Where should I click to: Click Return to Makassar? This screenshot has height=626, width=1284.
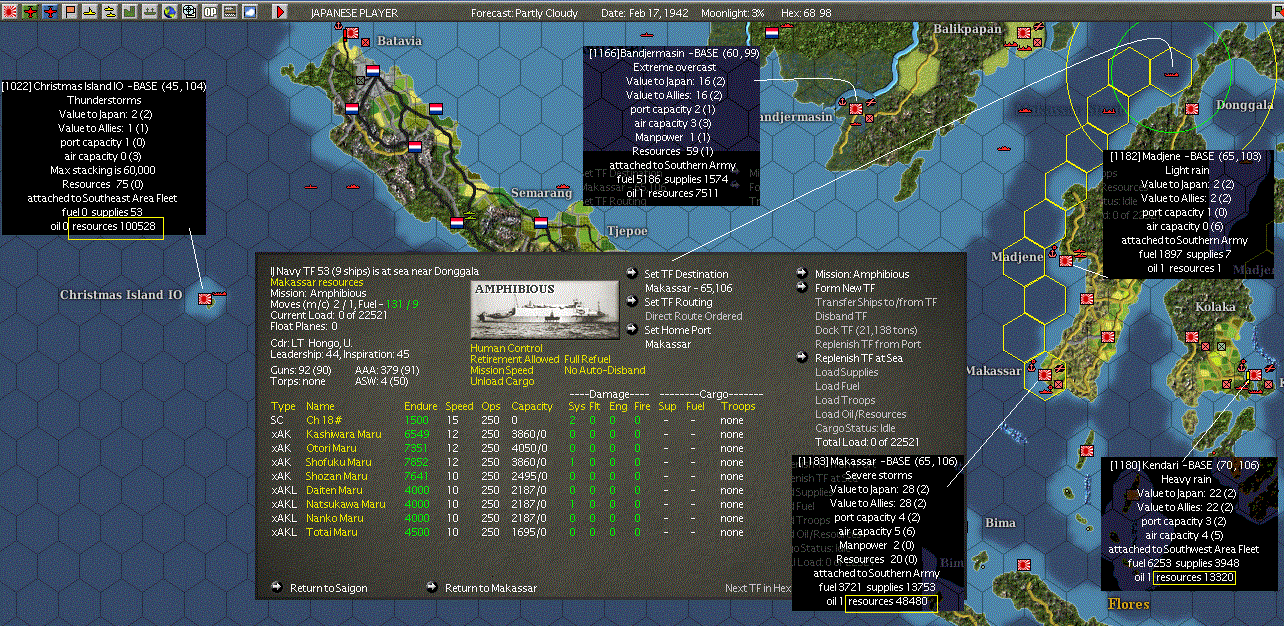pyautogui.click(x=490, y=588)
